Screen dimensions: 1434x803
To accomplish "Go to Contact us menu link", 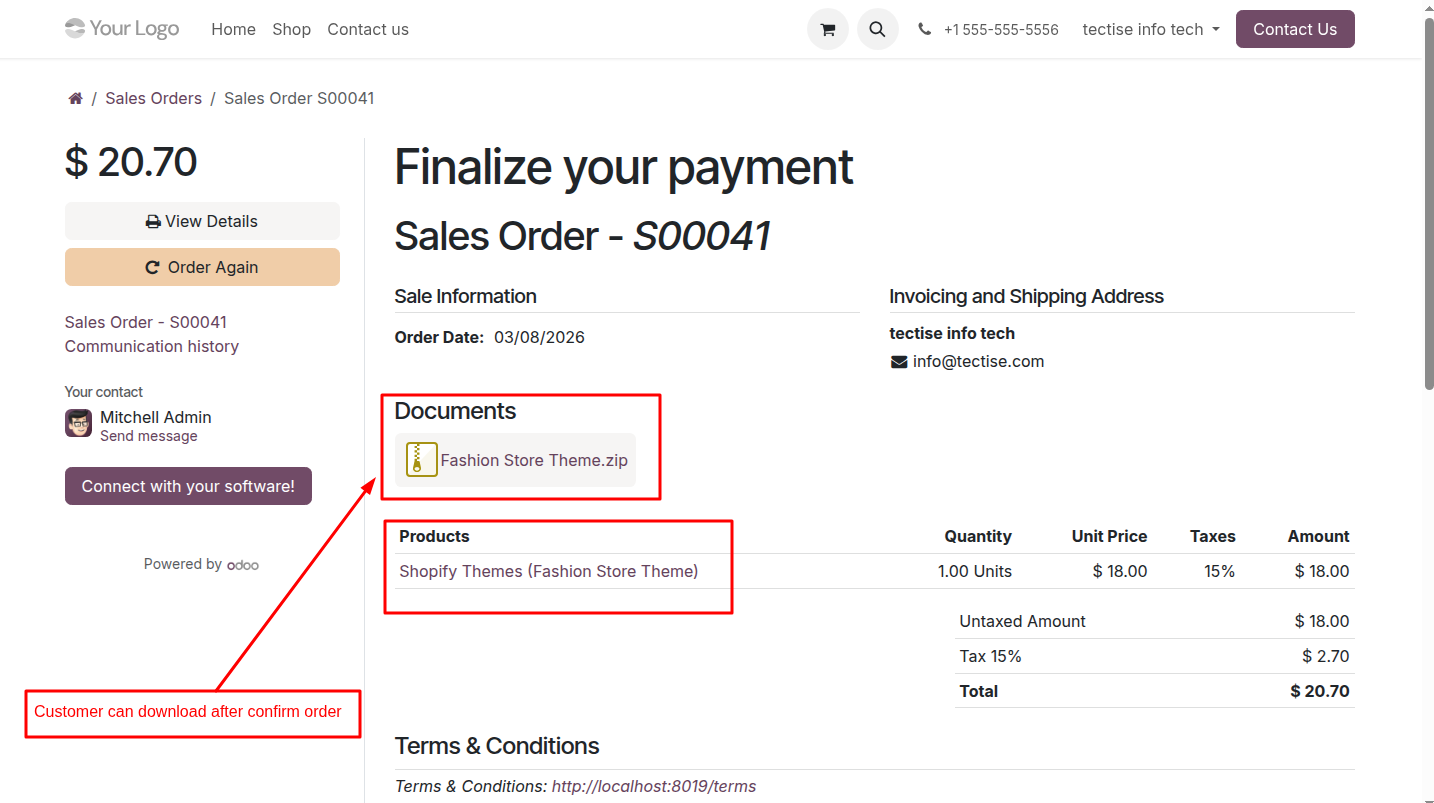I will pyautogui.click(x=368, y=30).
